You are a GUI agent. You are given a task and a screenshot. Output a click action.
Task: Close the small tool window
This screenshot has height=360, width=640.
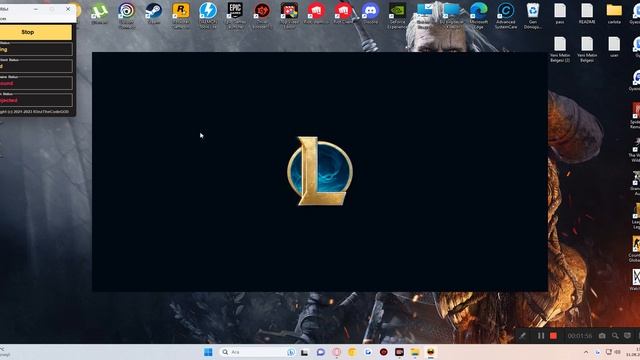[x=68, y=9]
